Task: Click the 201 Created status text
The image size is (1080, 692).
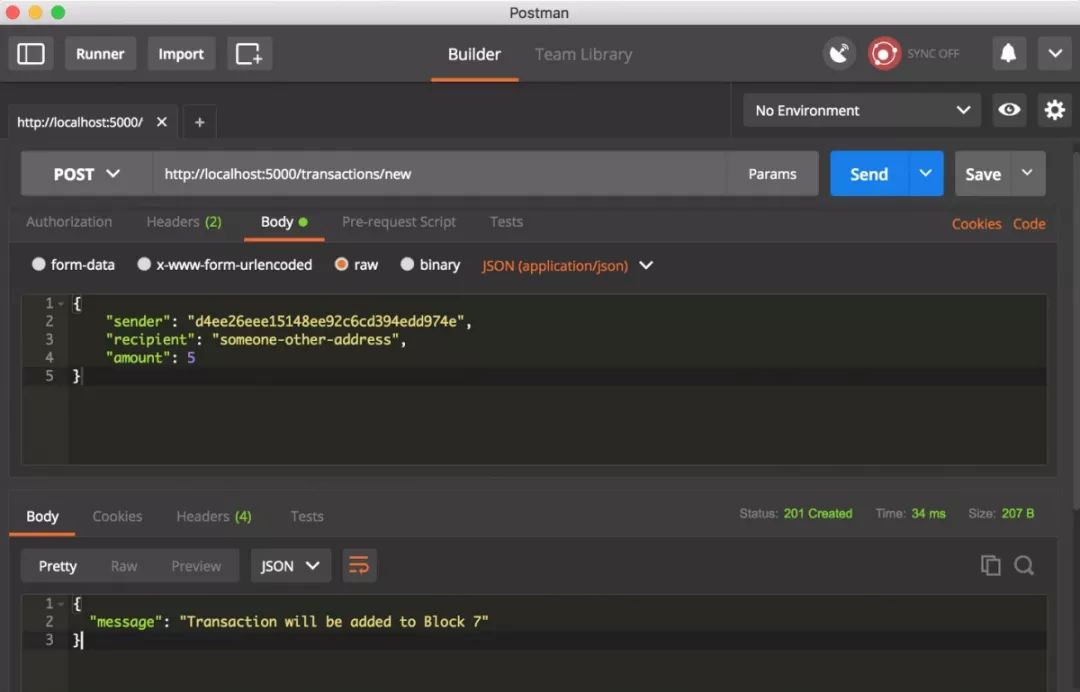Action: (x=818, y=514)
